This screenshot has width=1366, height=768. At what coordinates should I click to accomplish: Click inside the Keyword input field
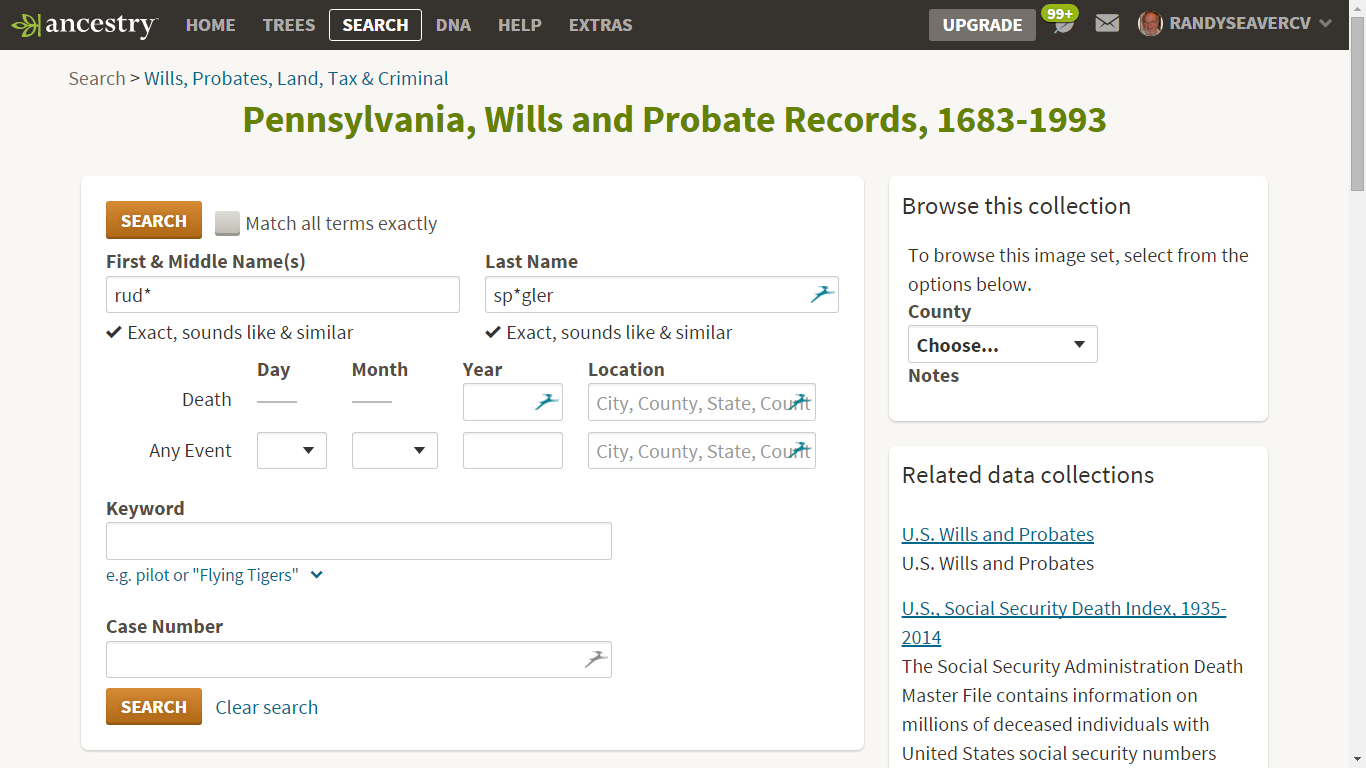click(x=358, y=540)
